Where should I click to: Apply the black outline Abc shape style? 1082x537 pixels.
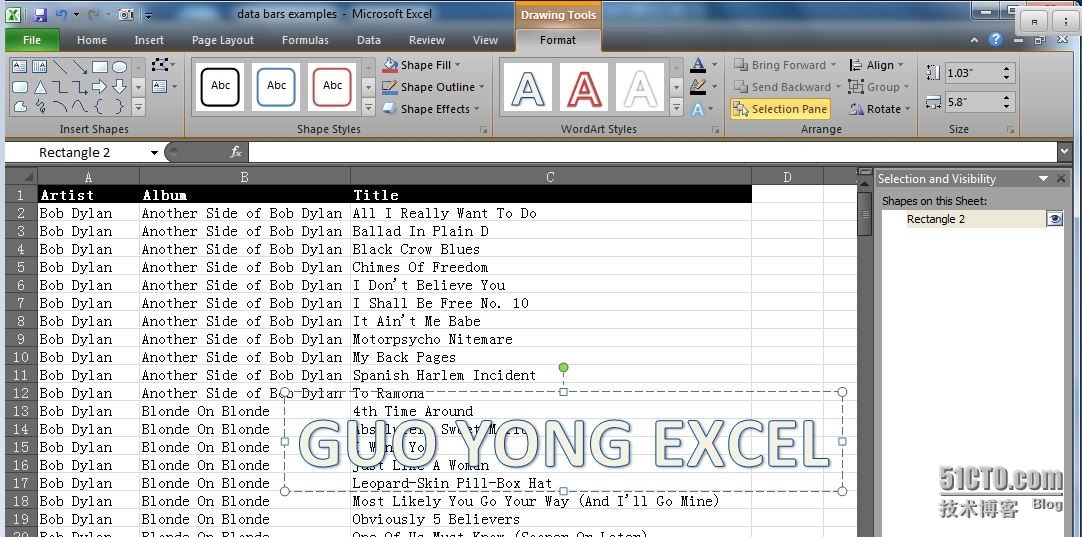point(220,86)
